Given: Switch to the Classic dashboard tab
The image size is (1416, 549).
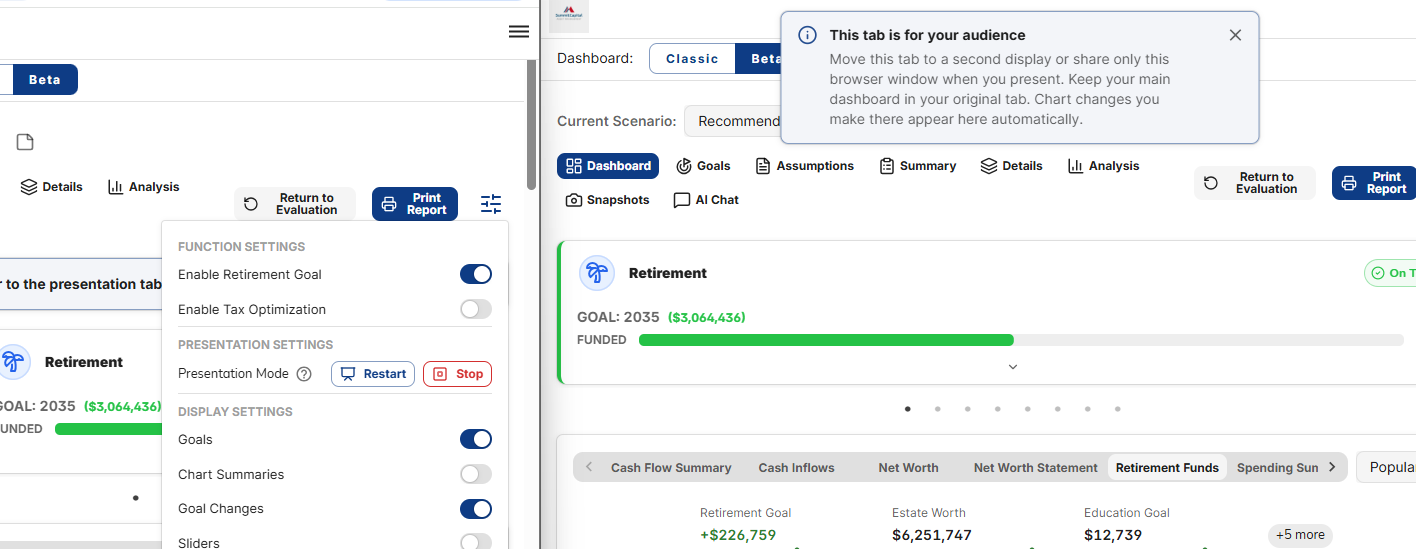Looking at the screenshot, I should coord(692,59).
